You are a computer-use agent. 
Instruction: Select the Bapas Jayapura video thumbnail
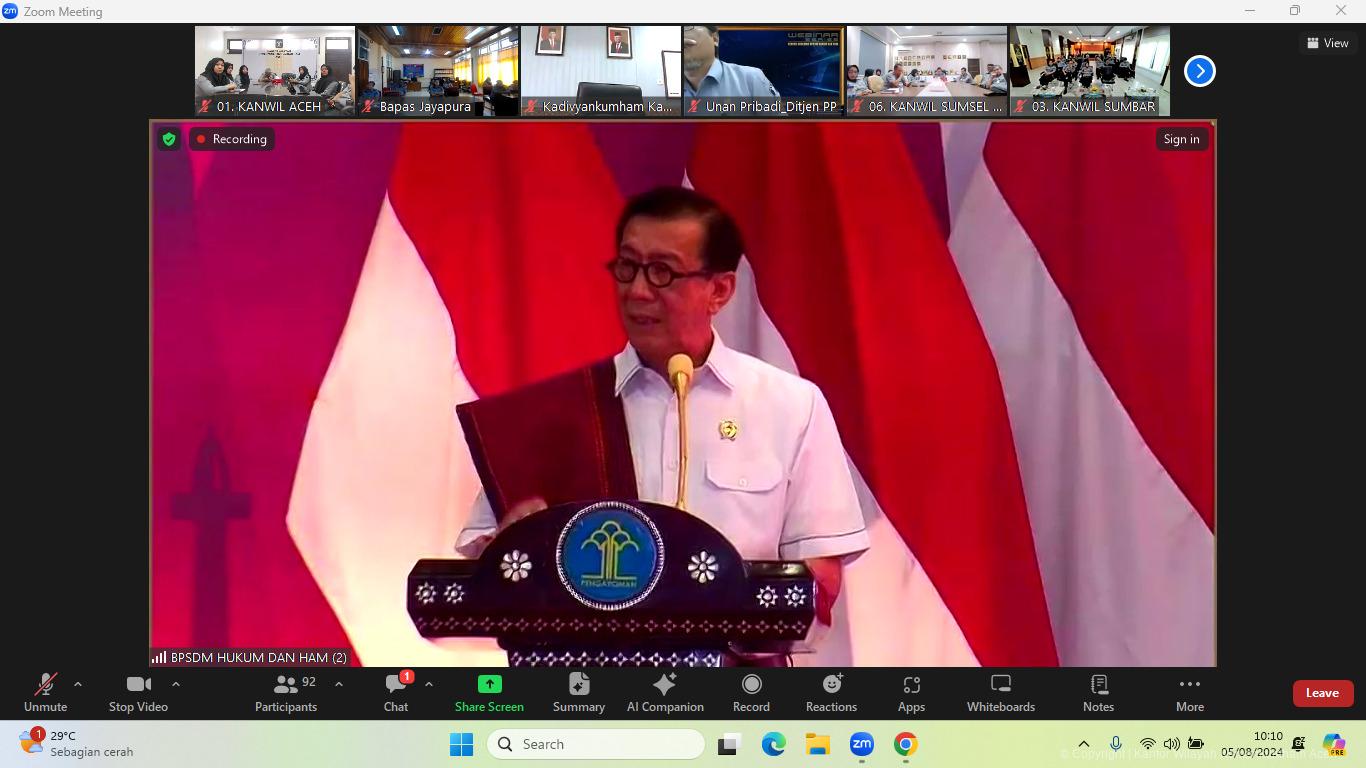[x=438, y=71]
